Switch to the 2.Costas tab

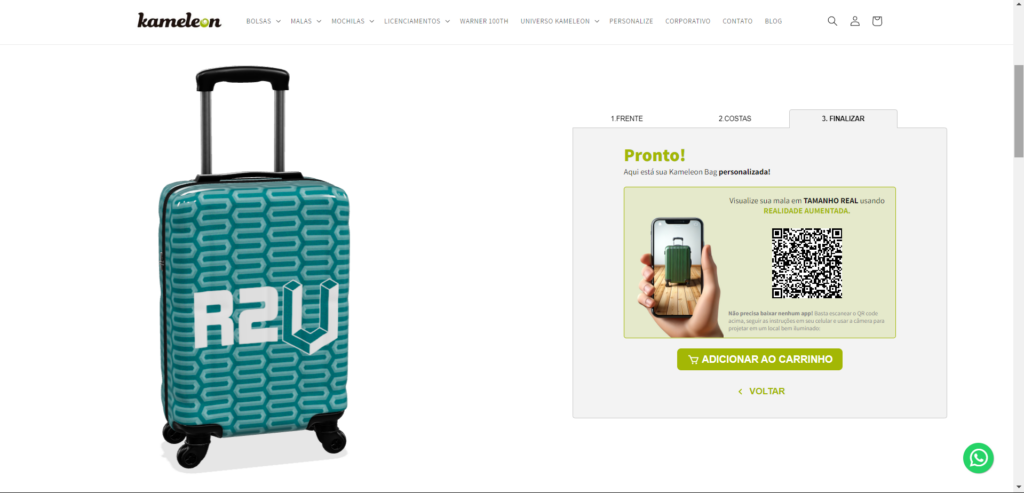point(735,119)
